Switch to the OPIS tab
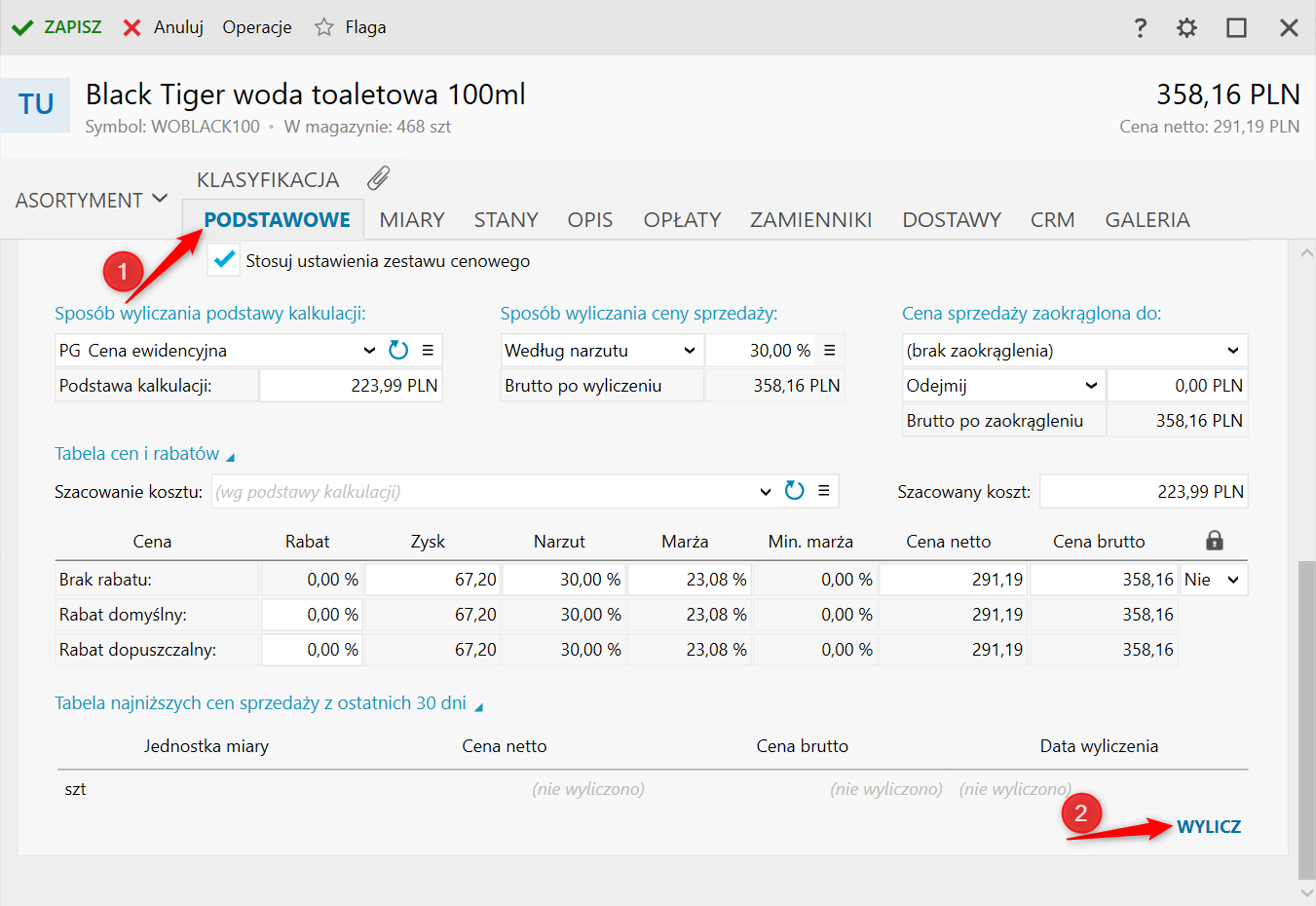The image size is (1316, 906). click(x=590, y=220)
